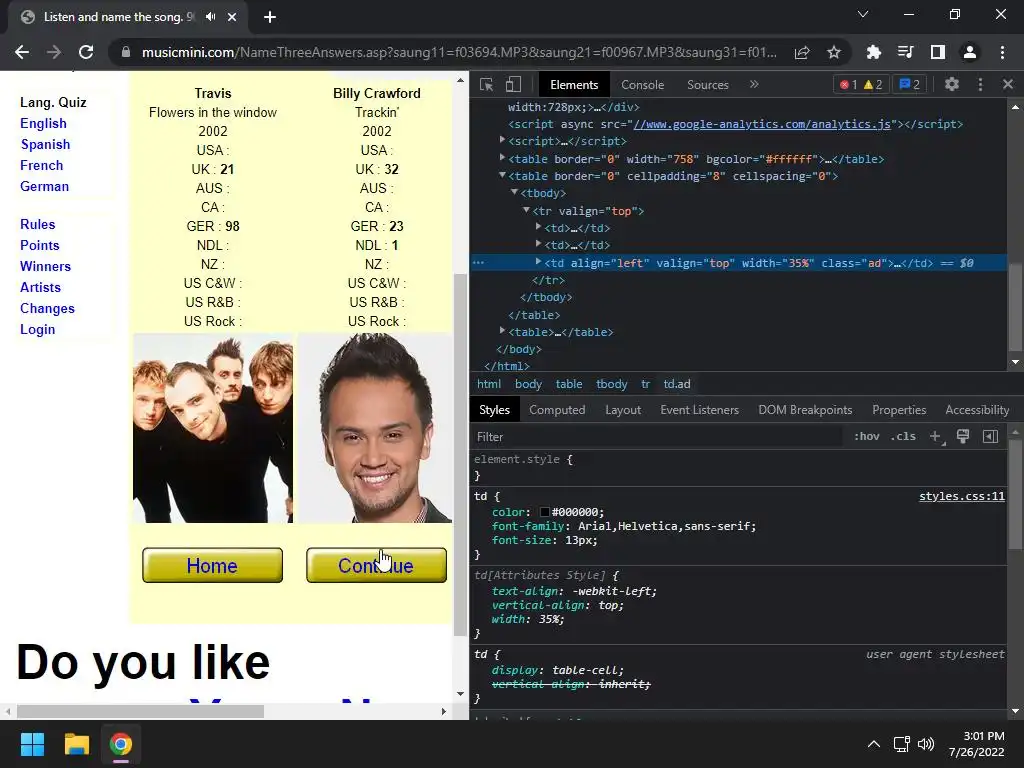Open the DevTools customize three-dot menu
The width and height of the screenshot is (1024, 768).
coord(980,84)
